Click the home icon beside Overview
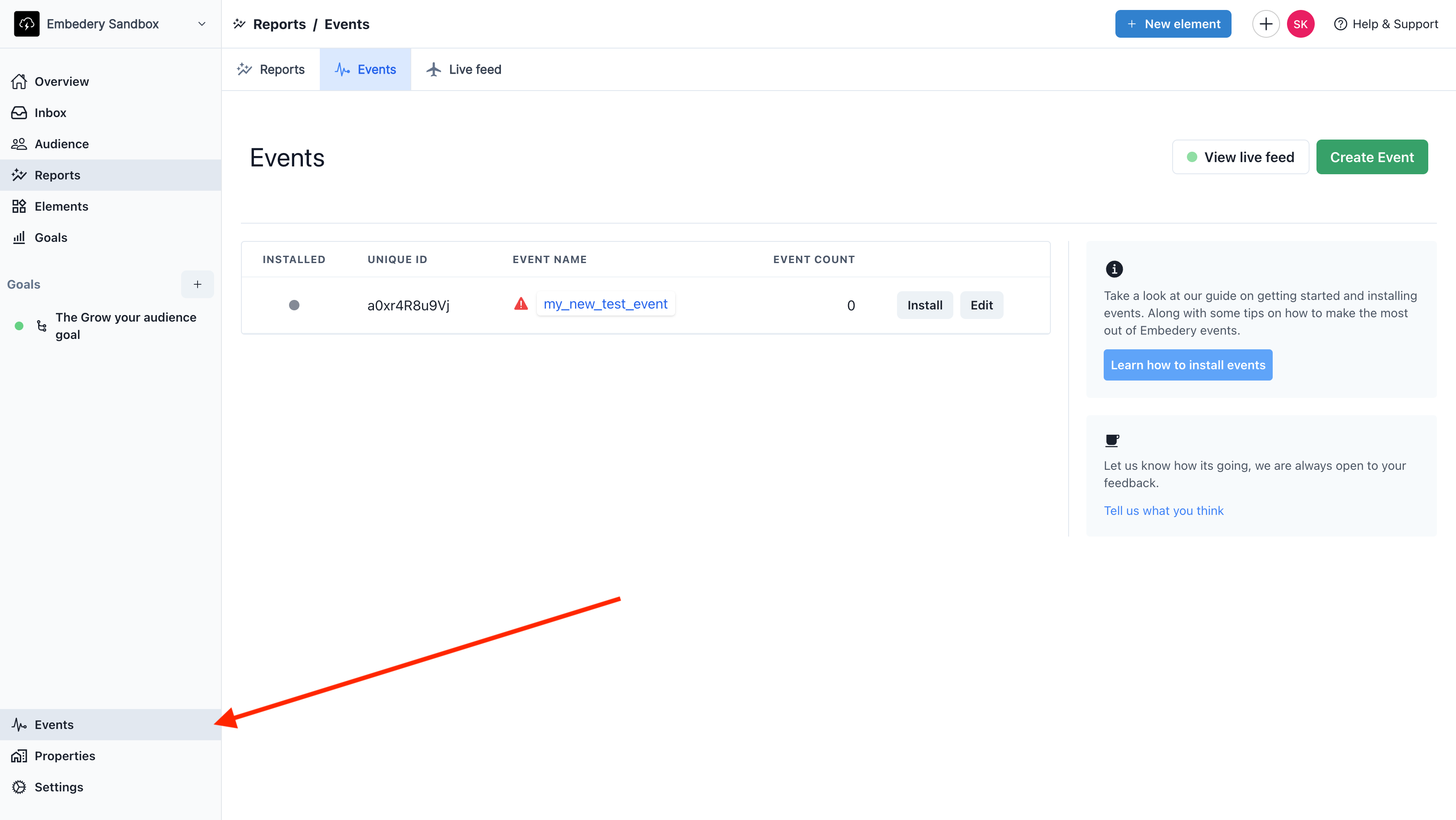This screenshot has height=820, width=1456. (19, 81)
